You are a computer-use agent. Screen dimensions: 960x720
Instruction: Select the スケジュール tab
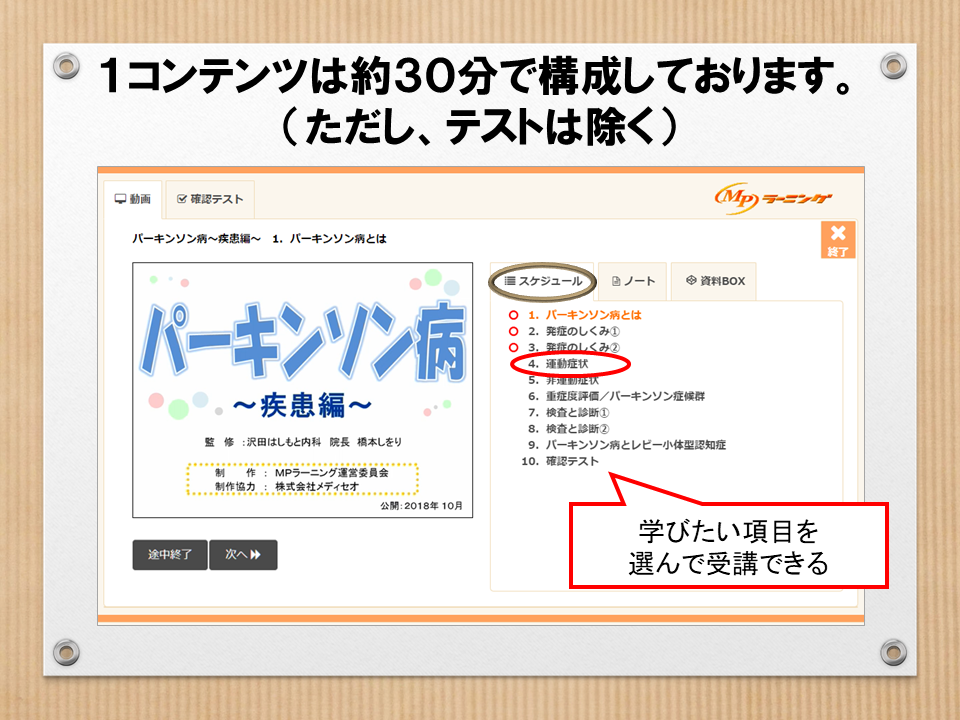coord(543,282)
